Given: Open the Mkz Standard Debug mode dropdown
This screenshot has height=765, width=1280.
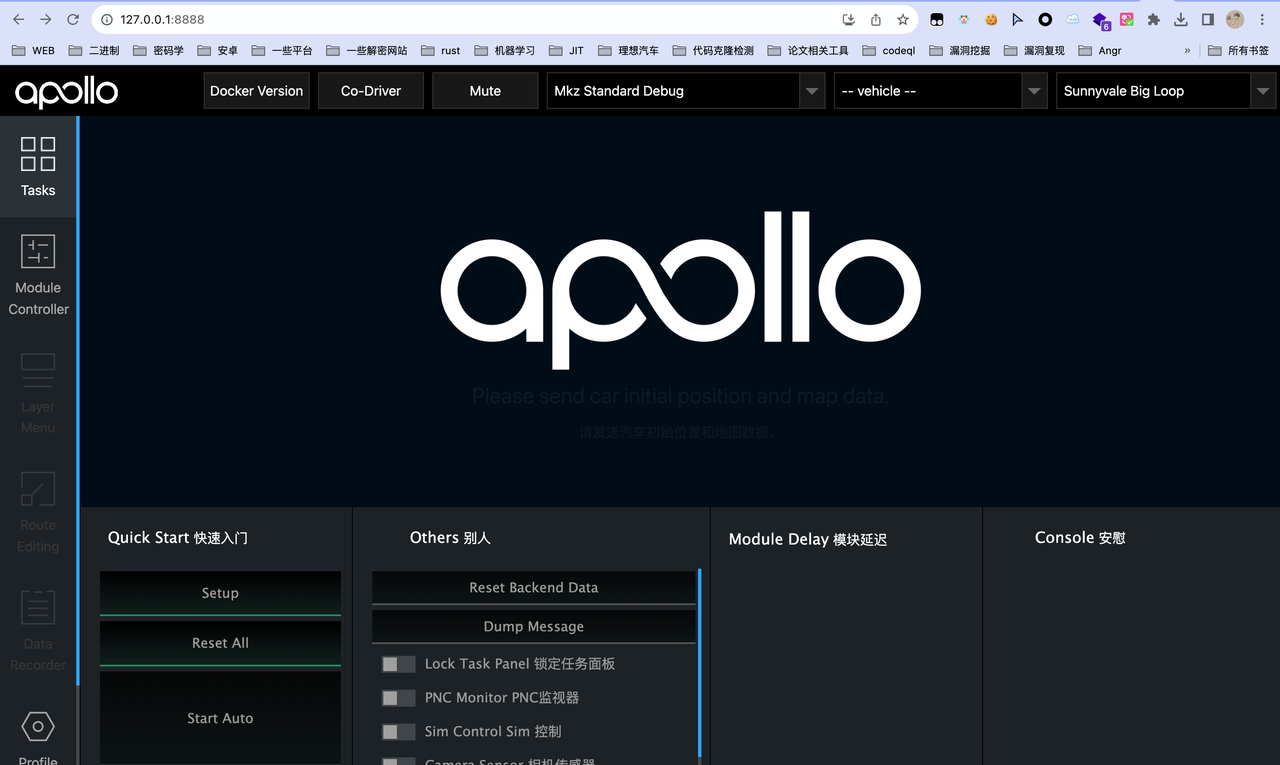Looking at the screenshot, I should pyautogui.click(x=812, y=91).
